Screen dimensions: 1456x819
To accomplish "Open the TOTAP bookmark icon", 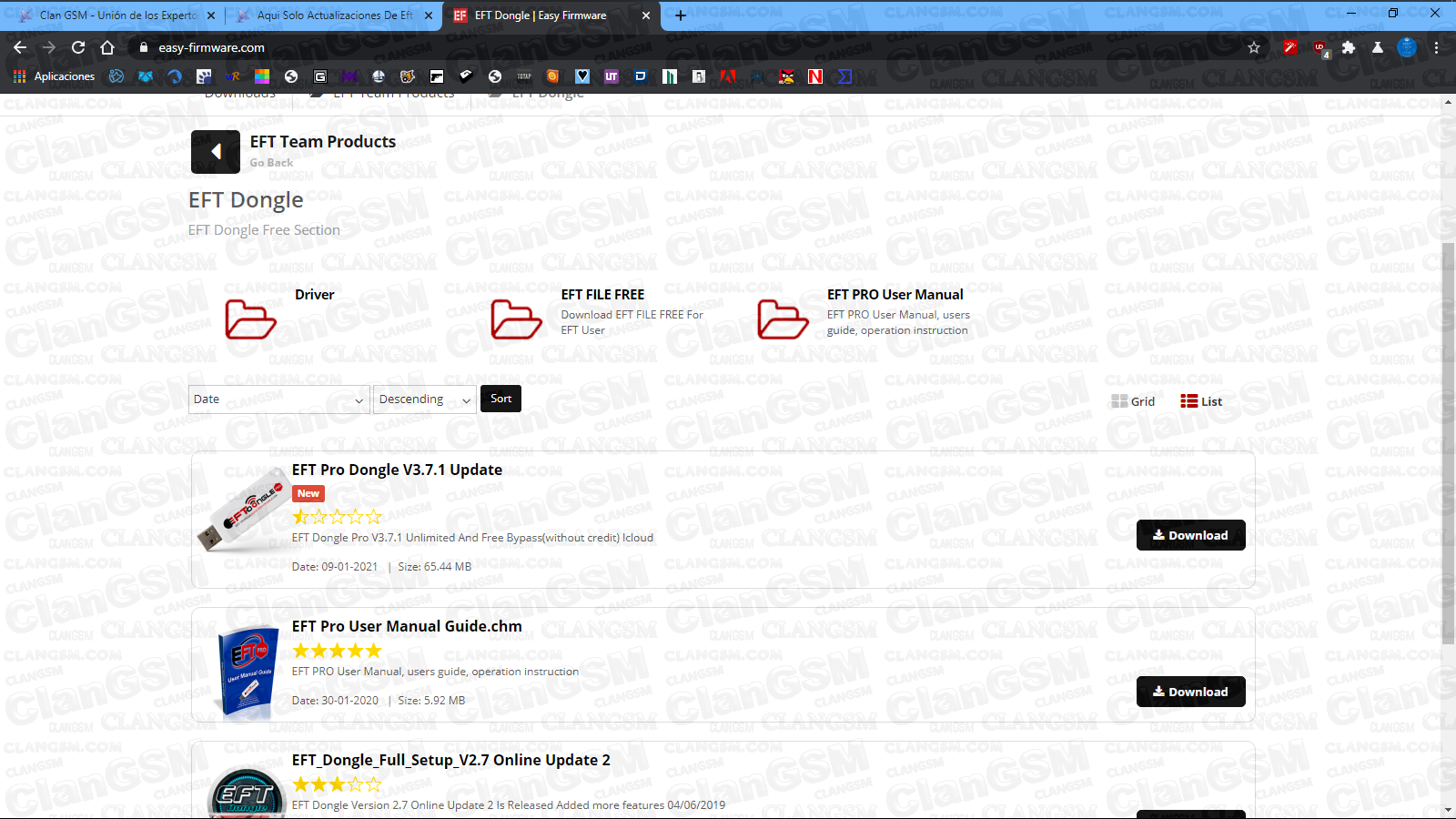I will [x=524, y=76].
